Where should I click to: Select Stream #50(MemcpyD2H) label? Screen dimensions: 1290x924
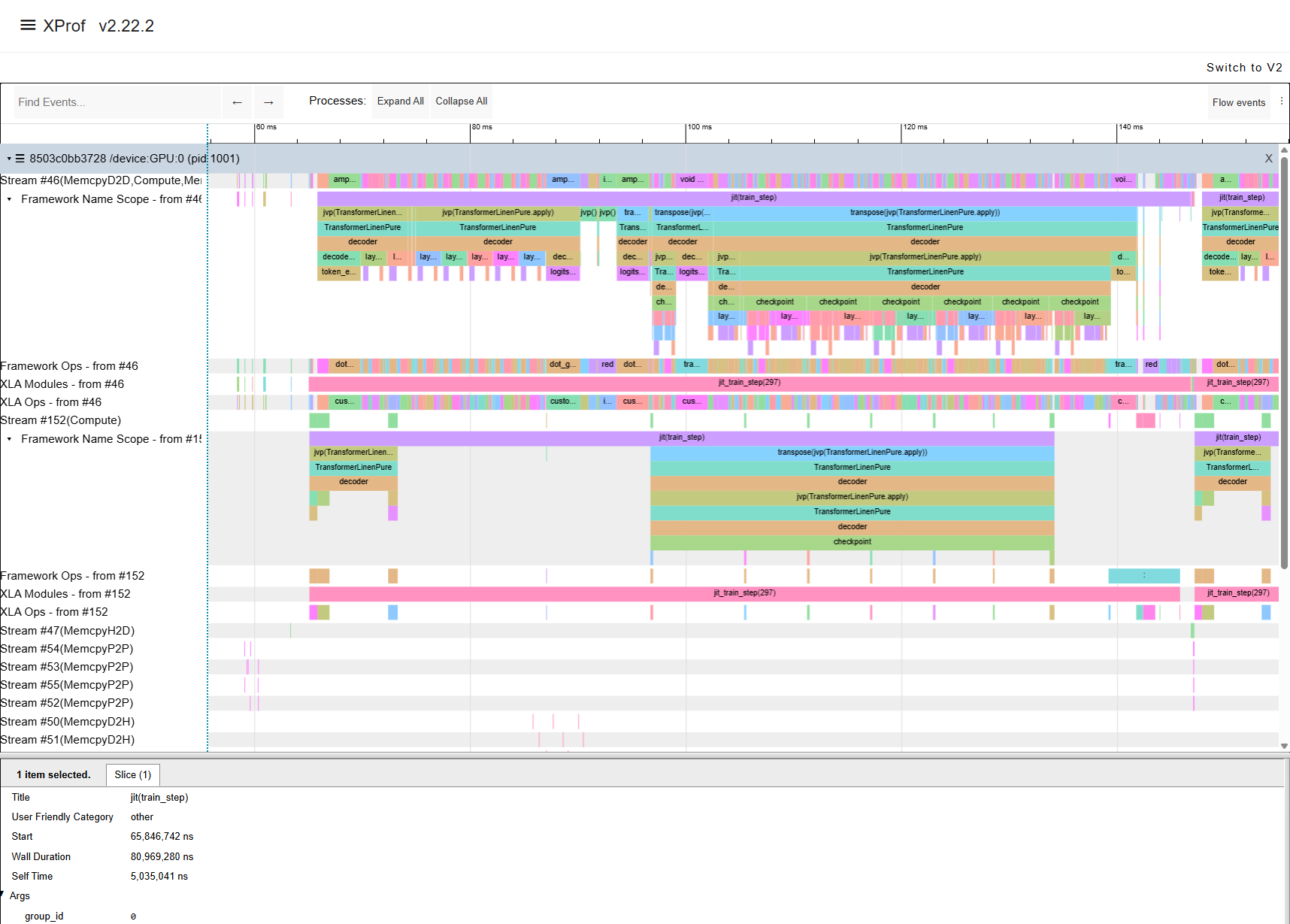(x=68, y=722)
